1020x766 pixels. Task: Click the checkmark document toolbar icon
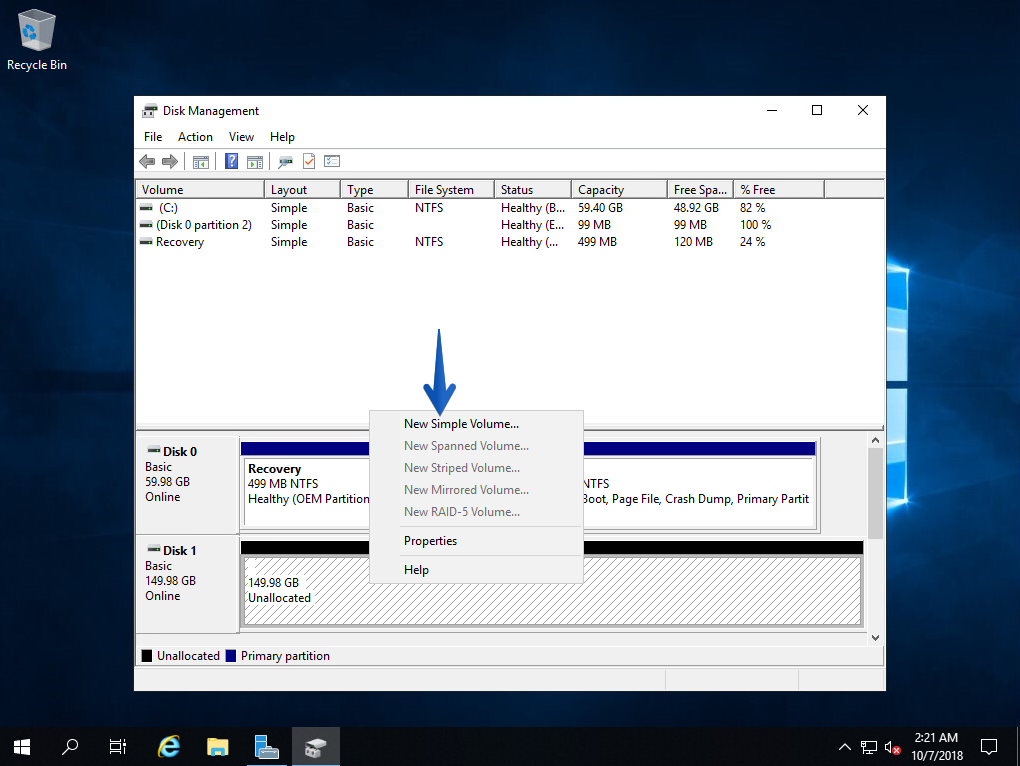pyautogui.click(x=309, y=161)
